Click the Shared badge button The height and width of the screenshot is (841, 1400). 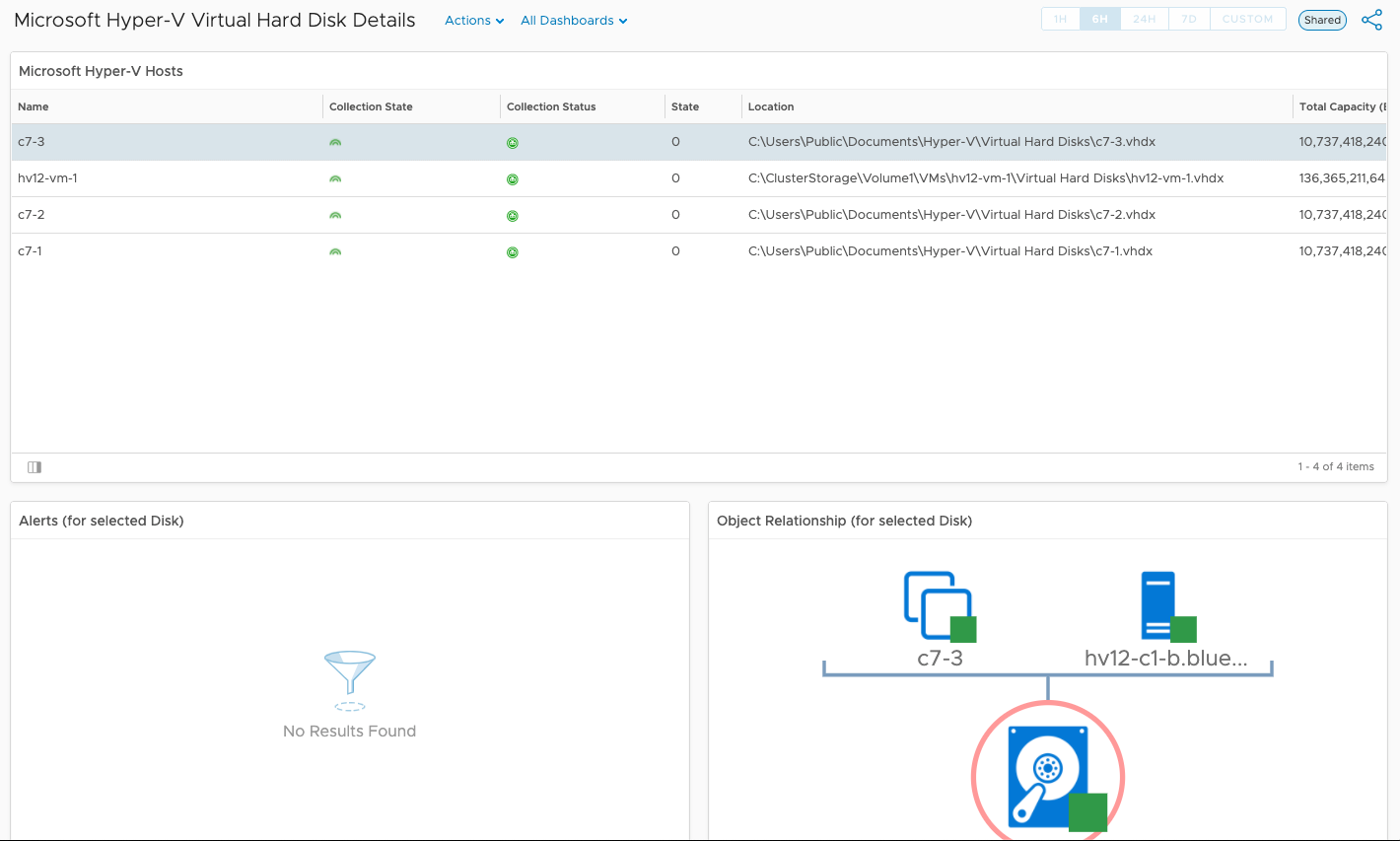point(1322,20)
